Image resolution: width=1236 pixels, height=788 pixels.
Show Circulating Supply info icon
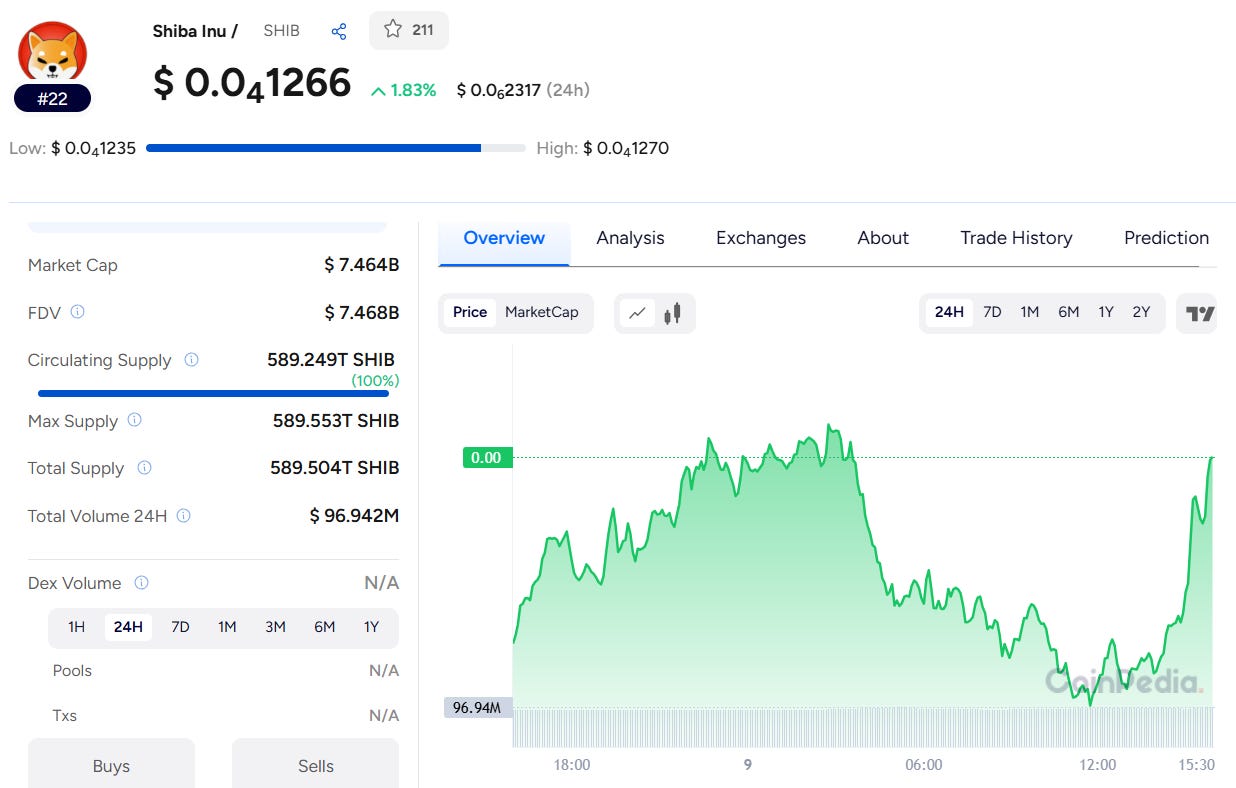pos(191,360)
